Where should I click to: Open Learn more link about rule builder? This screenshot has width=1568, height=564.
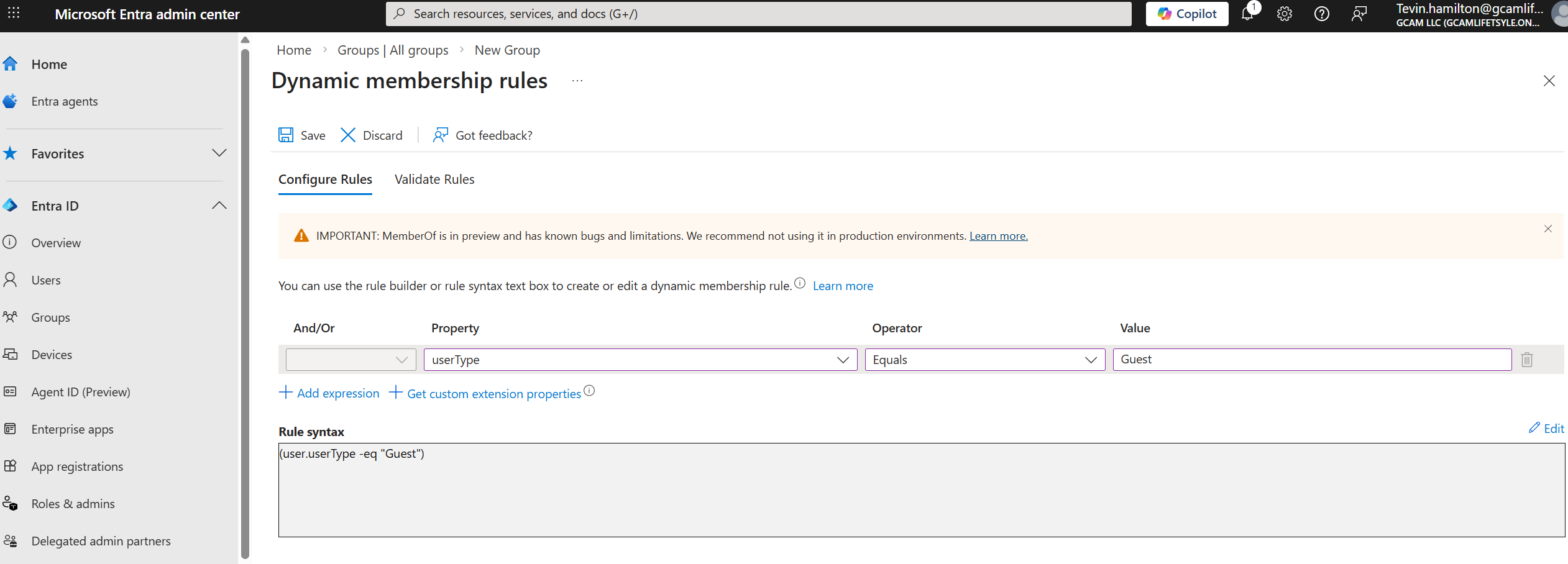[843, 286]
